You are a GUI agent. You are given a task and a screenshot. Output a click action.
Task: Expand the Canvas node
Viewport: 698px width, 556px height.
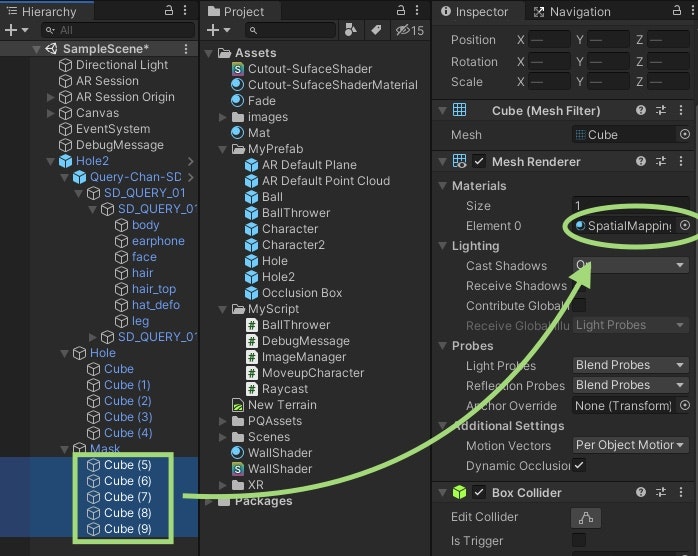point(50,113)
